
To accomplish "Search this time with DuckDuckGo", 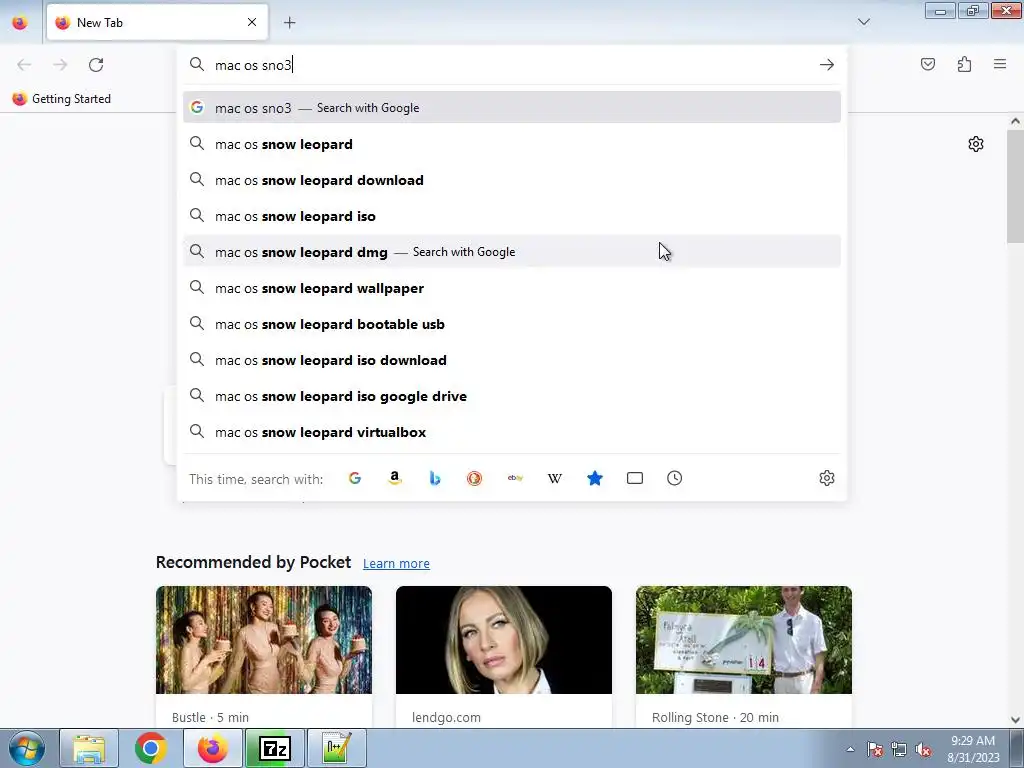I will 475,478.
